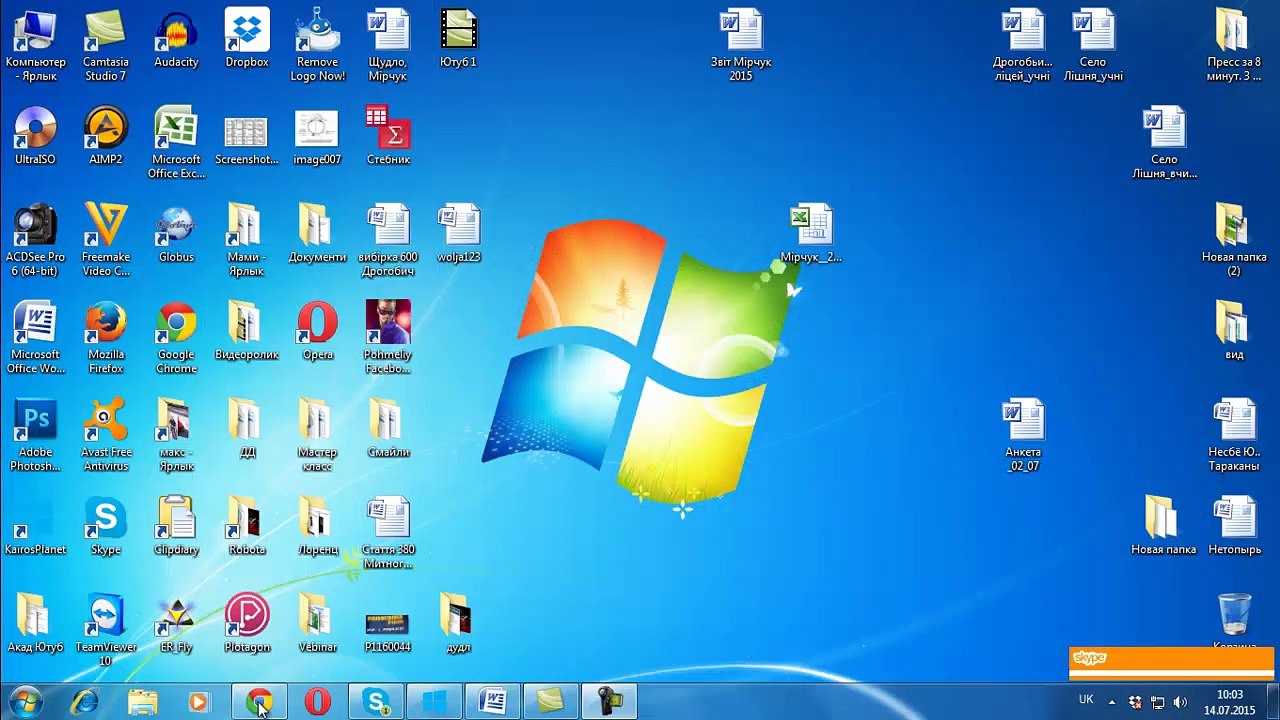The image size is (1280, 720).
Task: Select the wolja123 document icon
Action: click(459, 235)
